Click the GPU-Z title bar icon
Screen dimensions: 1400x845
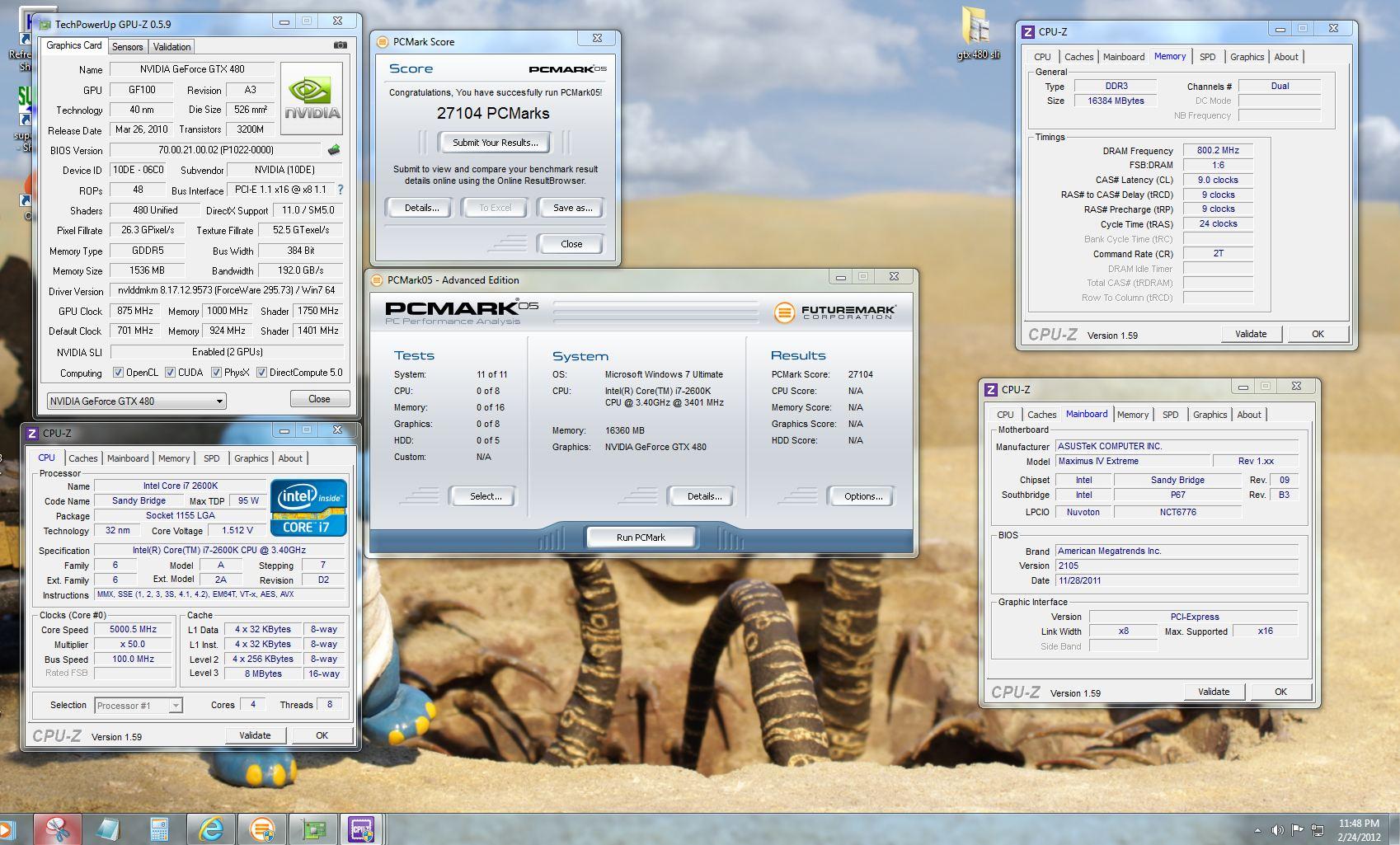(45, 24)
